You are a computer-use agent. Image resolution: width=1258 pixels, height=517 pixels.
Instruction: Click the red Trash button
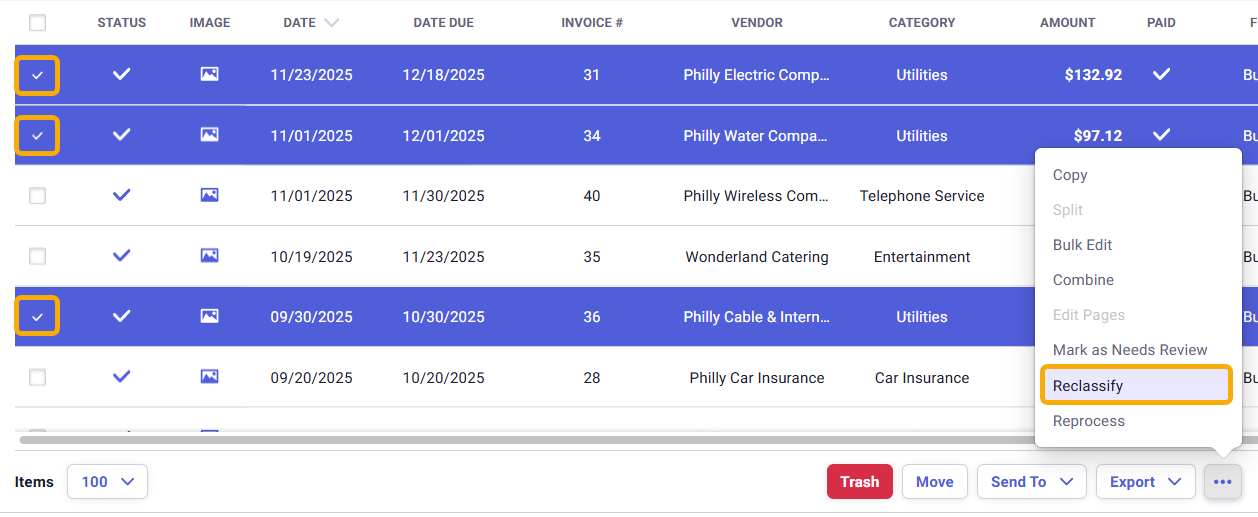point(859,482)
